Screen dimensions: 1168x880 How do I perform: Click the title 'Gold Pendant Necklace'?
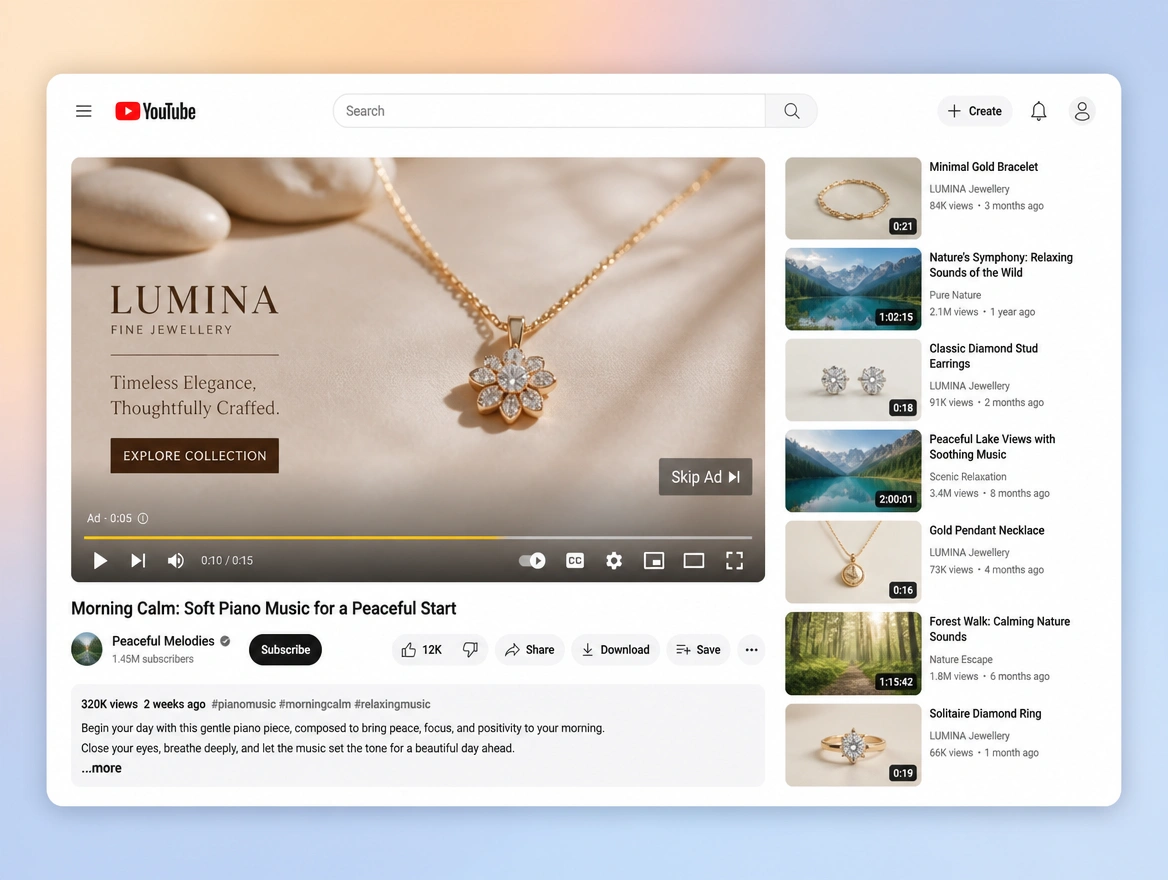[x=987, y=531]
